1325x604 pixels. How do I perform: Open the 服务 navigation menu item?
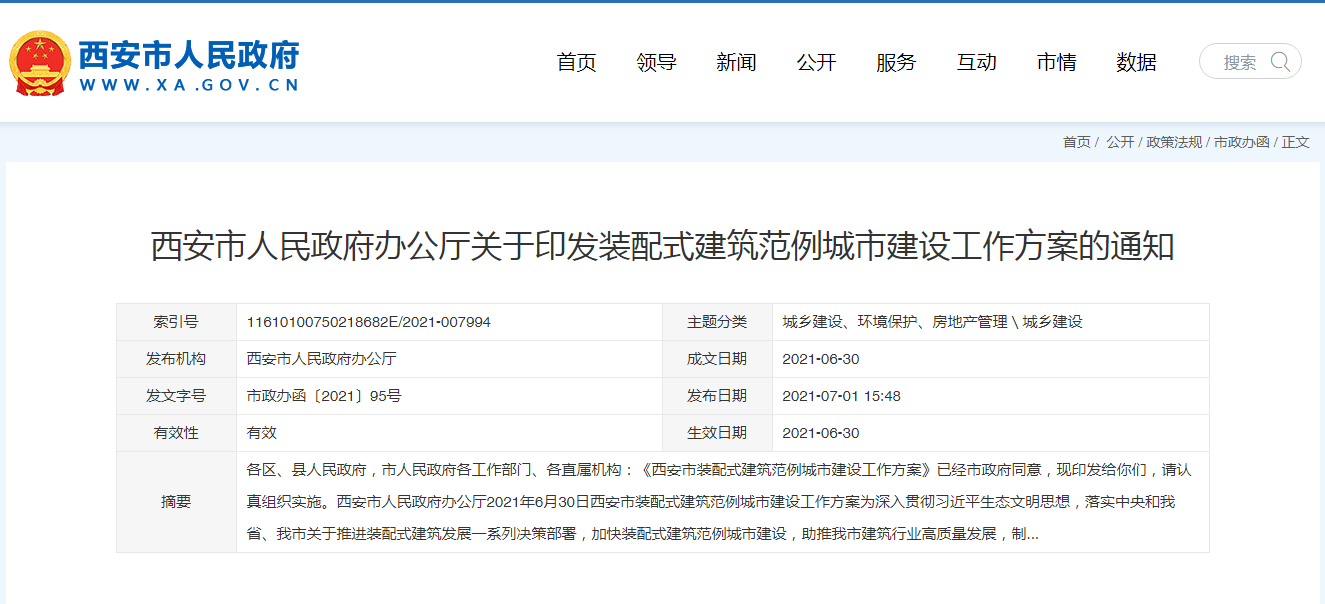pyautogui.click(x=896, y=62)
